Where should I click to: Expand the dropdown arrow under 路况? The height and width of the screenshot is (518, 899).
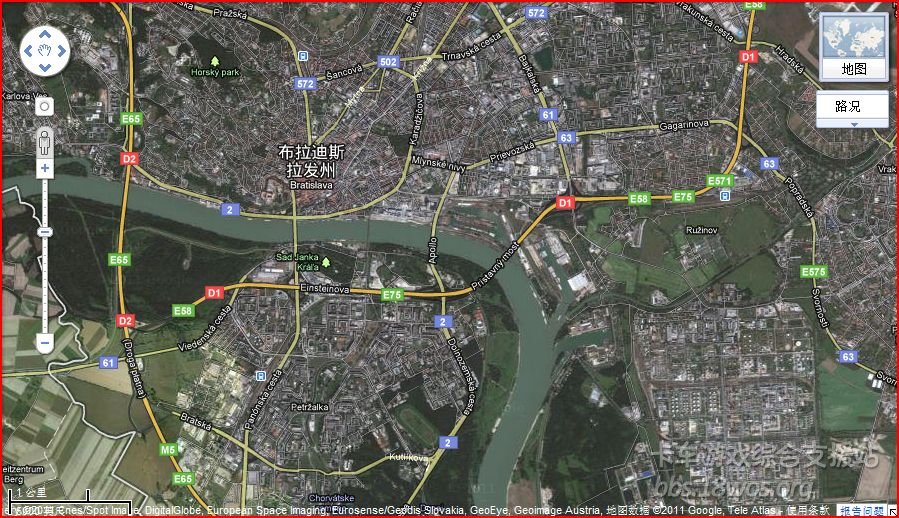854,124
